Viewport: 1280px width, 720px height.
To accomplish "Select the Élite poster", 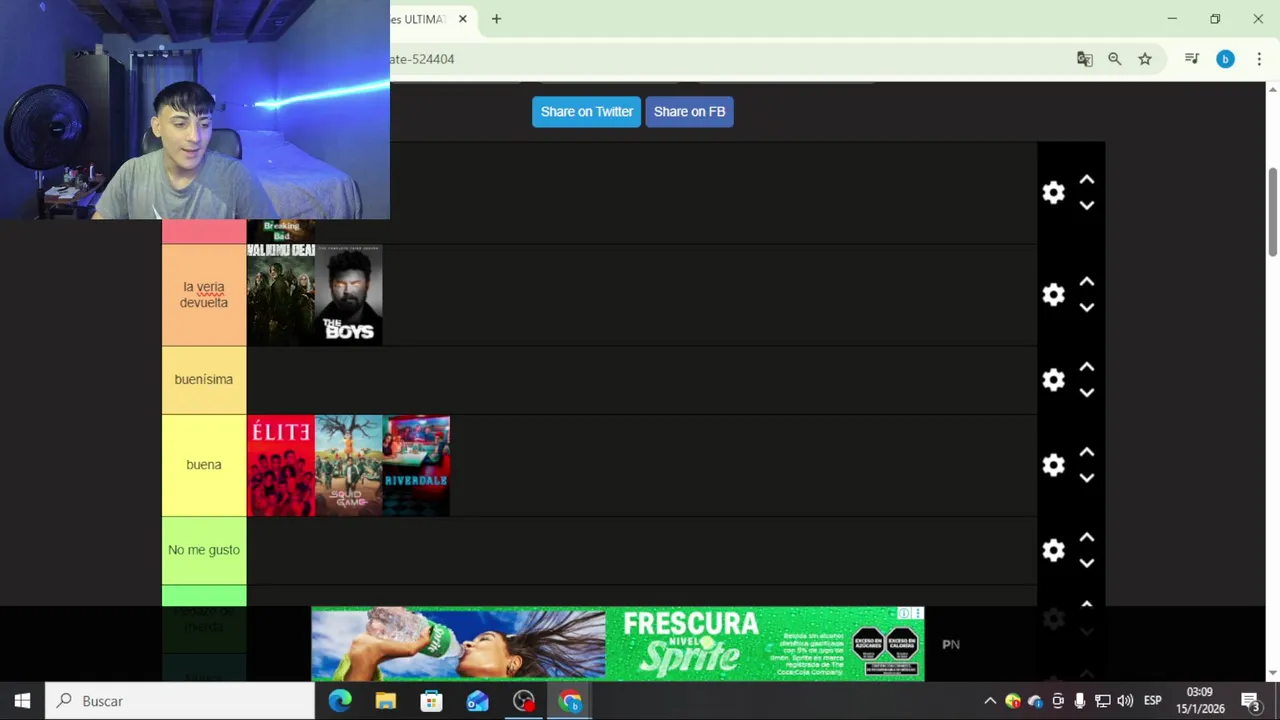I will pyautogui.click(x=281, y=465).
